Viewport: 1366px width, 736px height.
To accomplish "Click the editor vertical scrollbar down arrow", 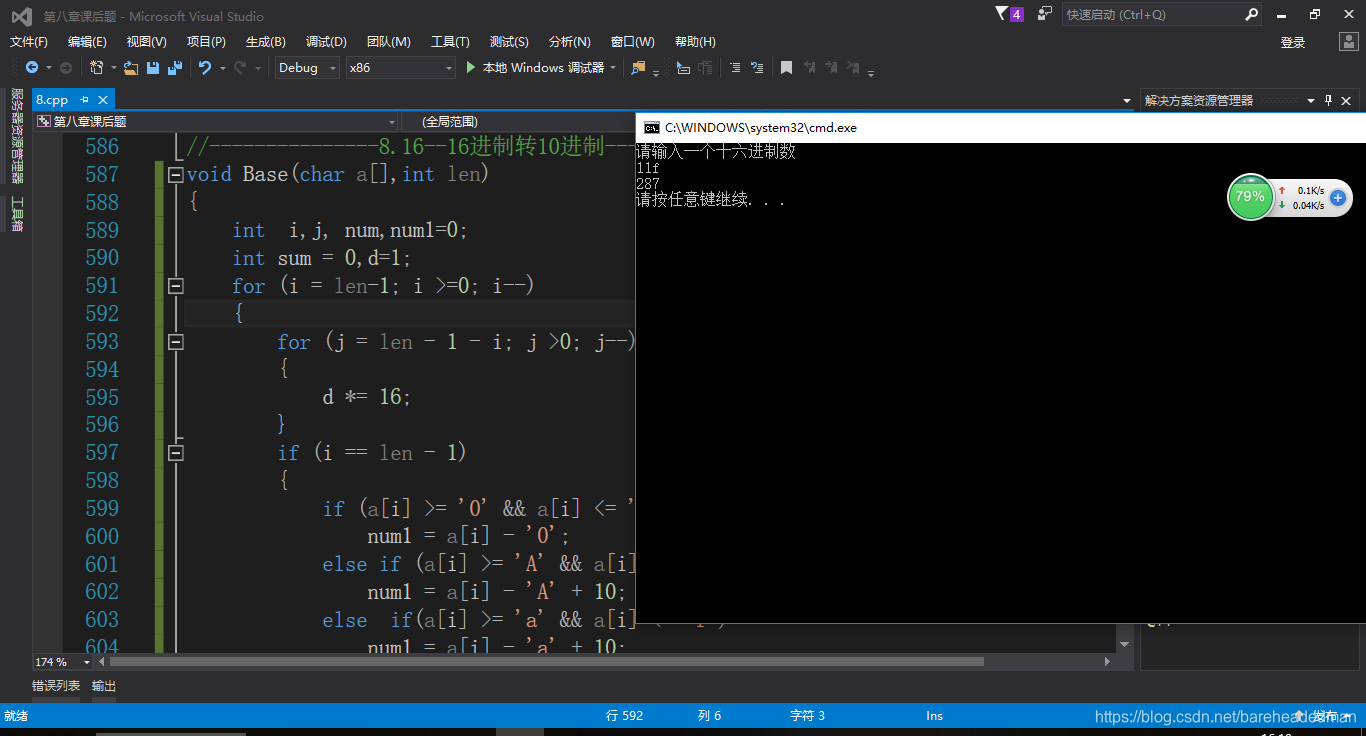I will pyautogui.click(x=1124, y=645).
